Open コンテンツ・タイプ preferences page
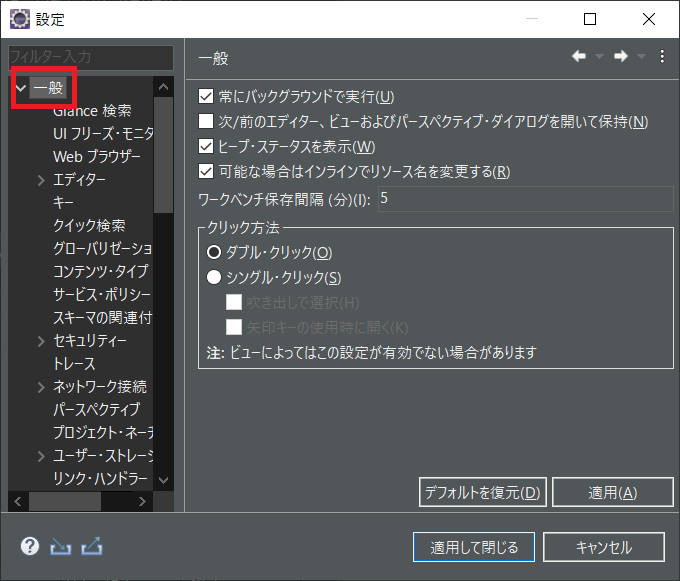Viewport: 680px width, 581px height. coord(101,271)
